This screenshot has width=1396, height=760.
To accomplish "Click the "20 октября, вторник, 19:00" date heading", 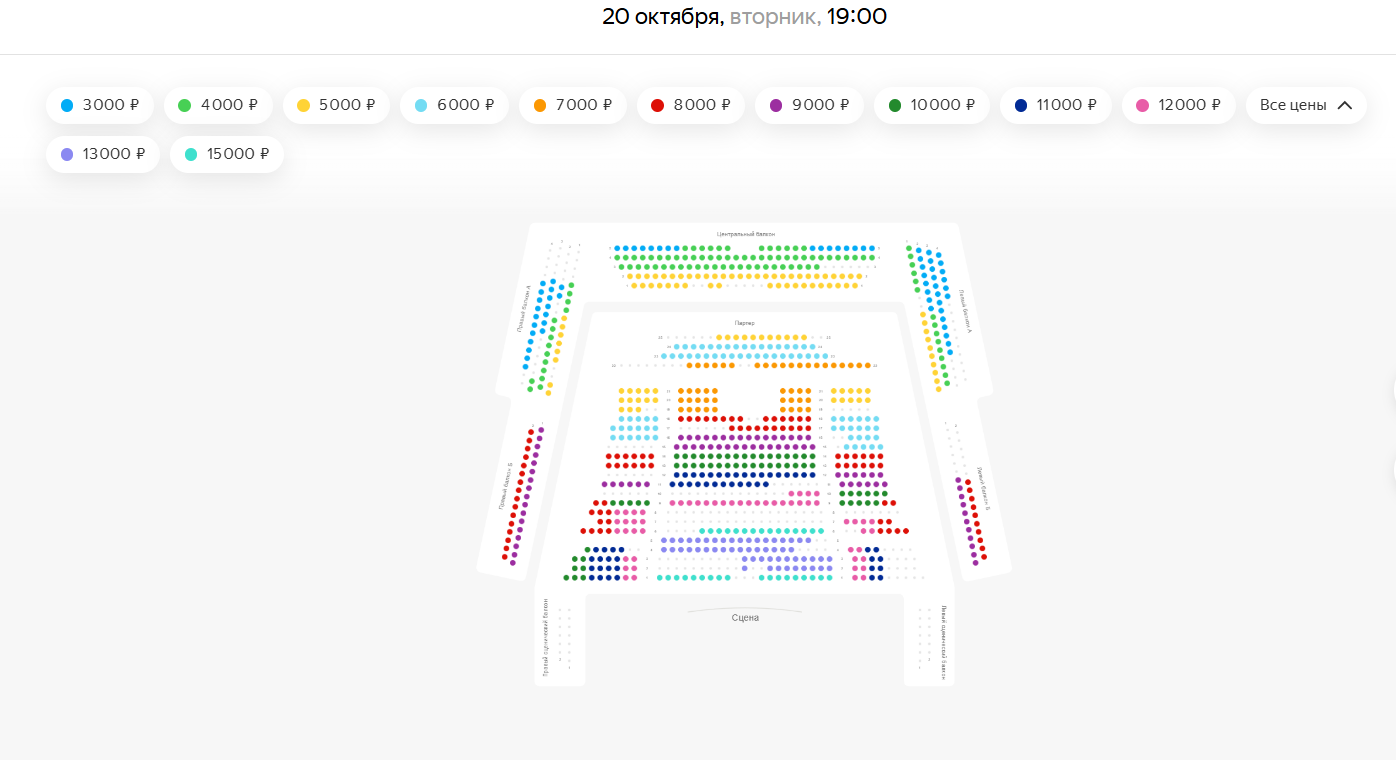I will (744, 17).
